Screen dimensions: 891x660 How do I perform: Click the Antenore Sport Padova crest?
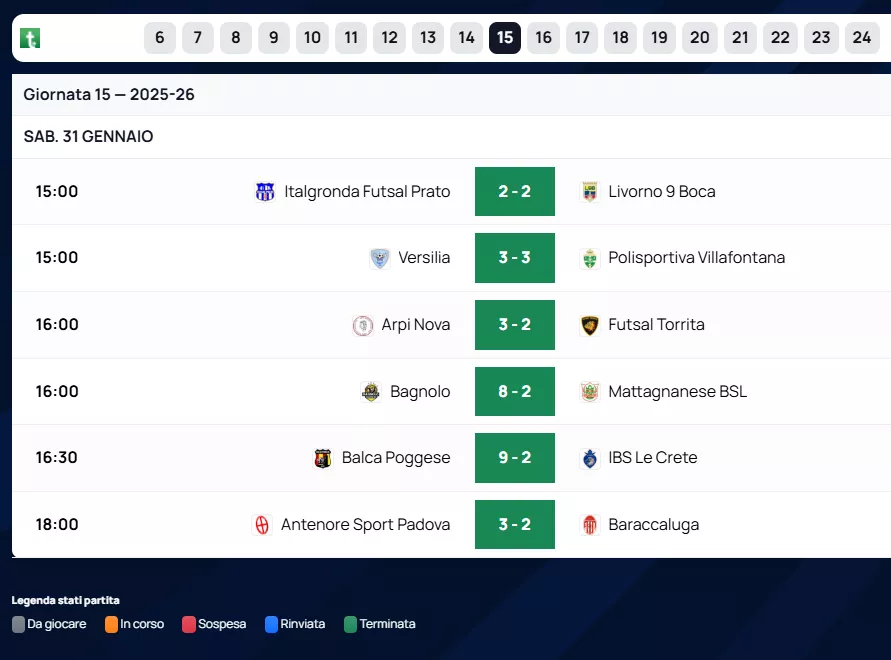pos(262,525)
